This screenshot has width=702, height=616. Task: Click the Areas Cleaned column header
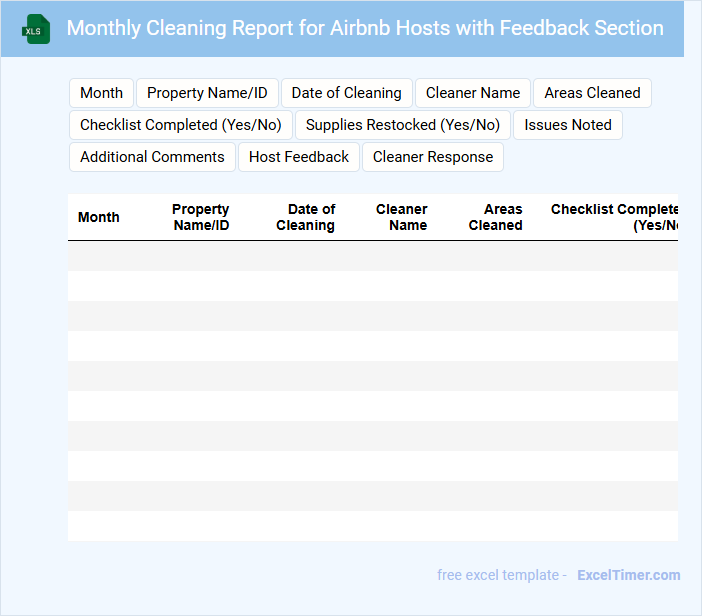[x=496, y=217]
